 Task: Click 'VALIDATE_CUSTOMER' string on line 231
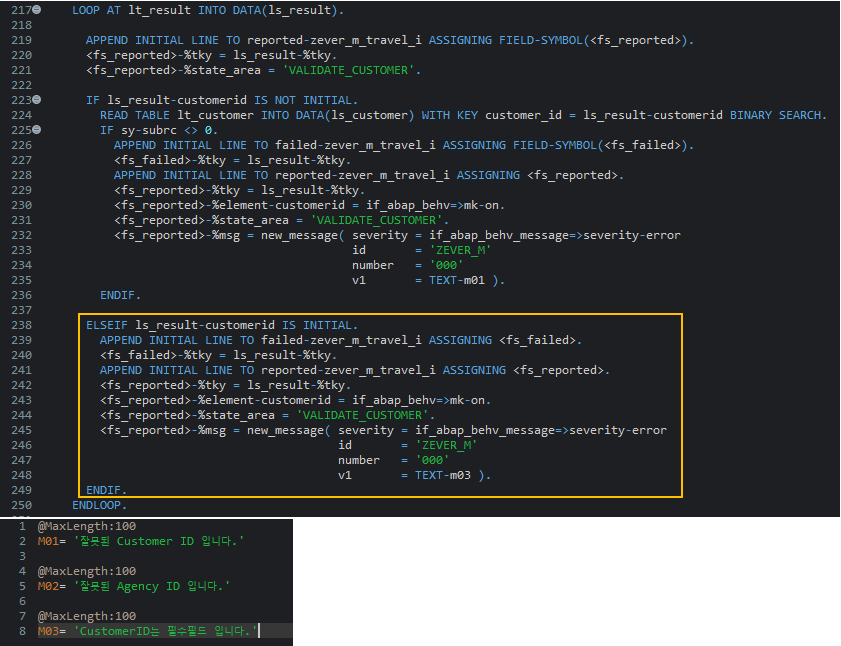(377, 221)
